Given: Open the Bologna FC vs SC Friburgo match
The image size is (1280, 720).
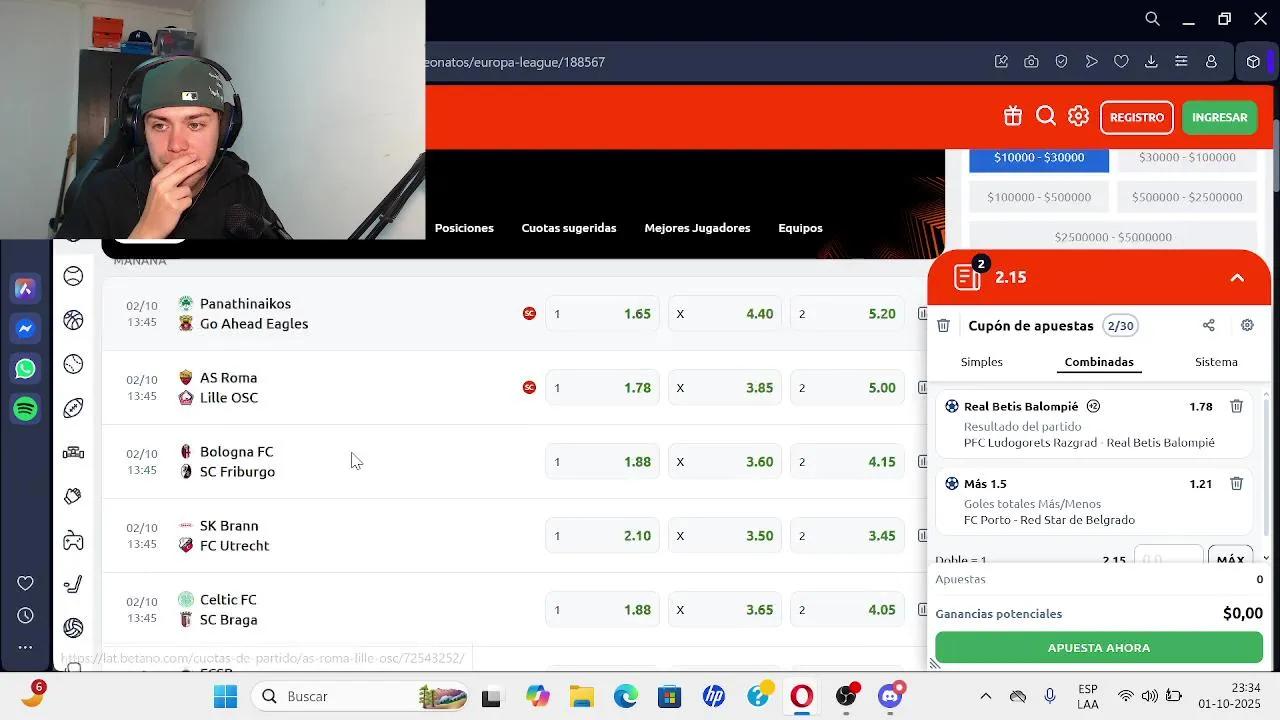Looking at the screenshot, I should [x=237, y=462].
